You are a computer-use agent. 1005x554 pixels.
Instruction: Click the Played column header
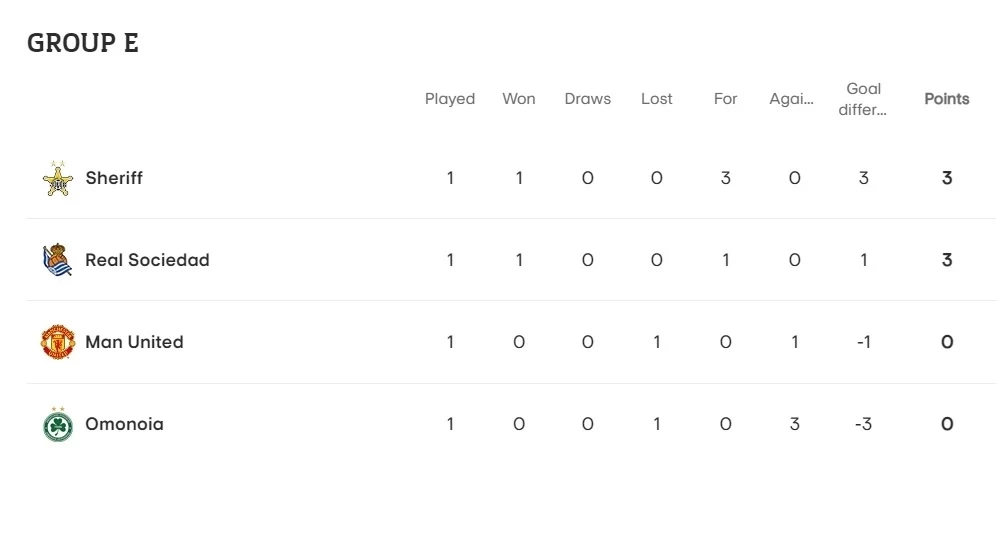(450, 99)
